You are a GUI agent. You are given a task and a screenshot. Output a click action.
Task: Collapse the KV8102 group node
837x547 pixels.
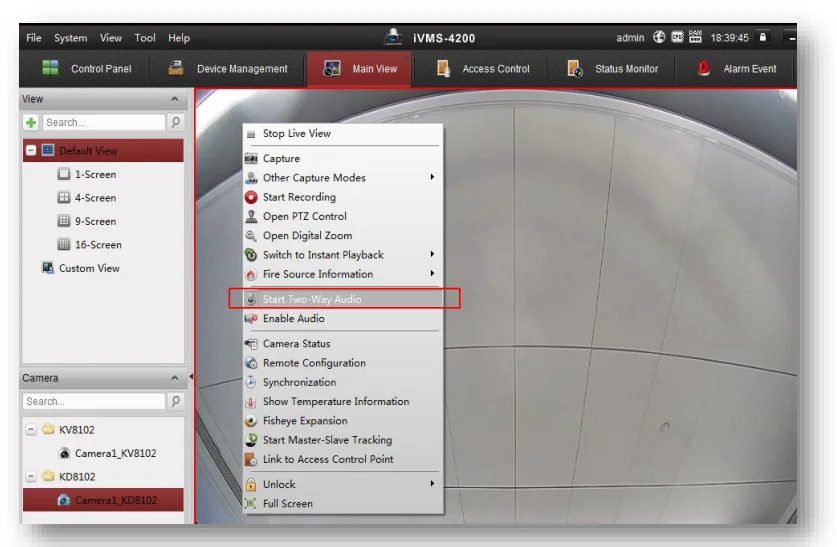click(x=31, y=430)
